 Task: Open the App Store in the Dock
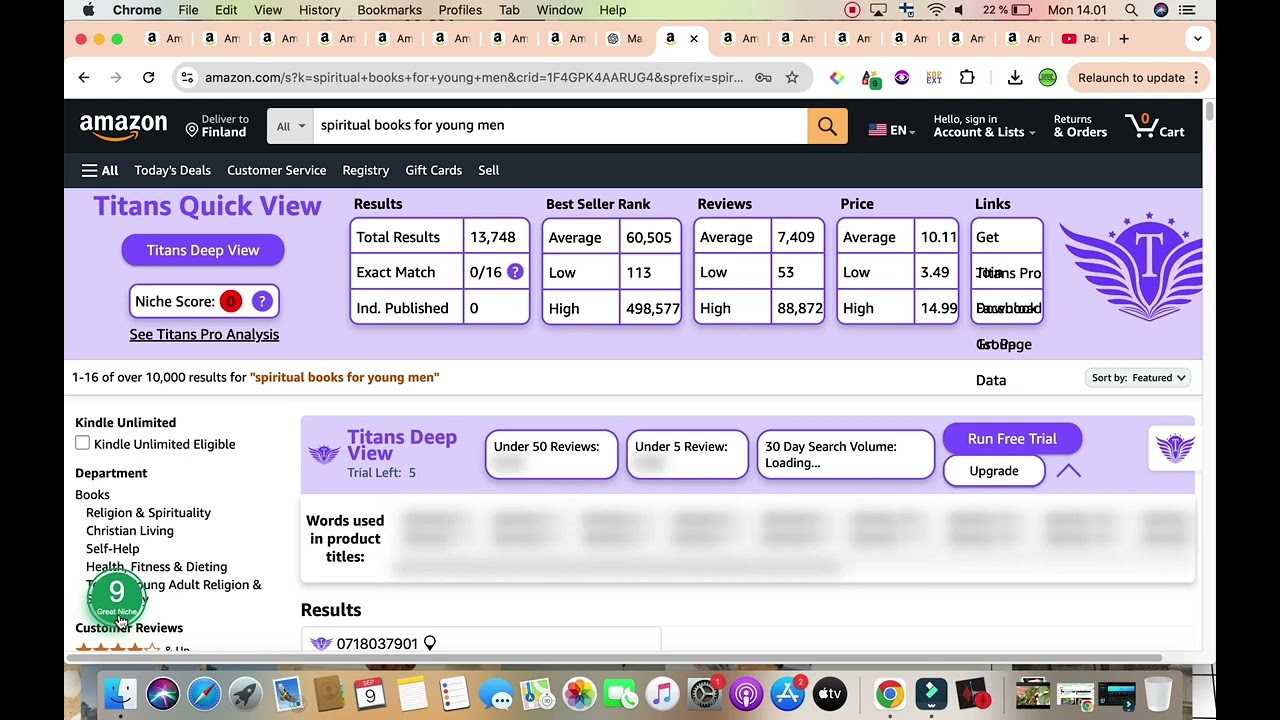pos(788,694)
